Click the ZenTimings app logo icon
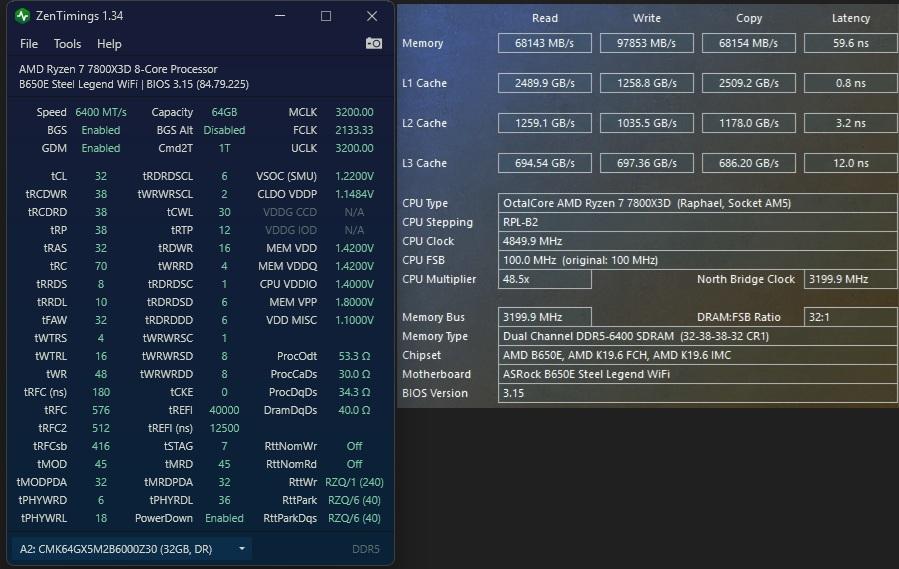Viewport: 899px width, 569px height. click(x=22, y=15)
